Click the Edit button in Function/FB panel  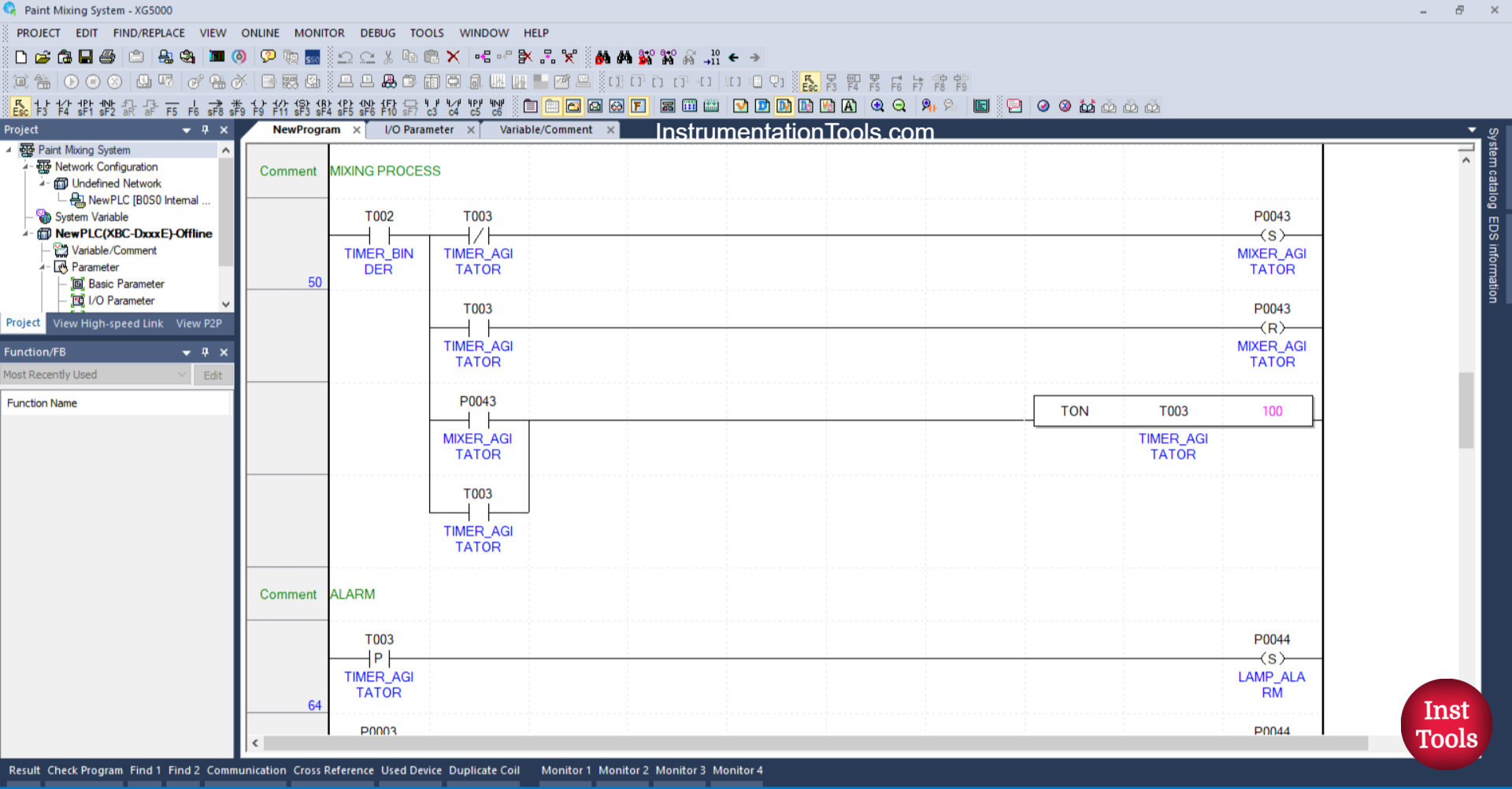tap(213, 374)
